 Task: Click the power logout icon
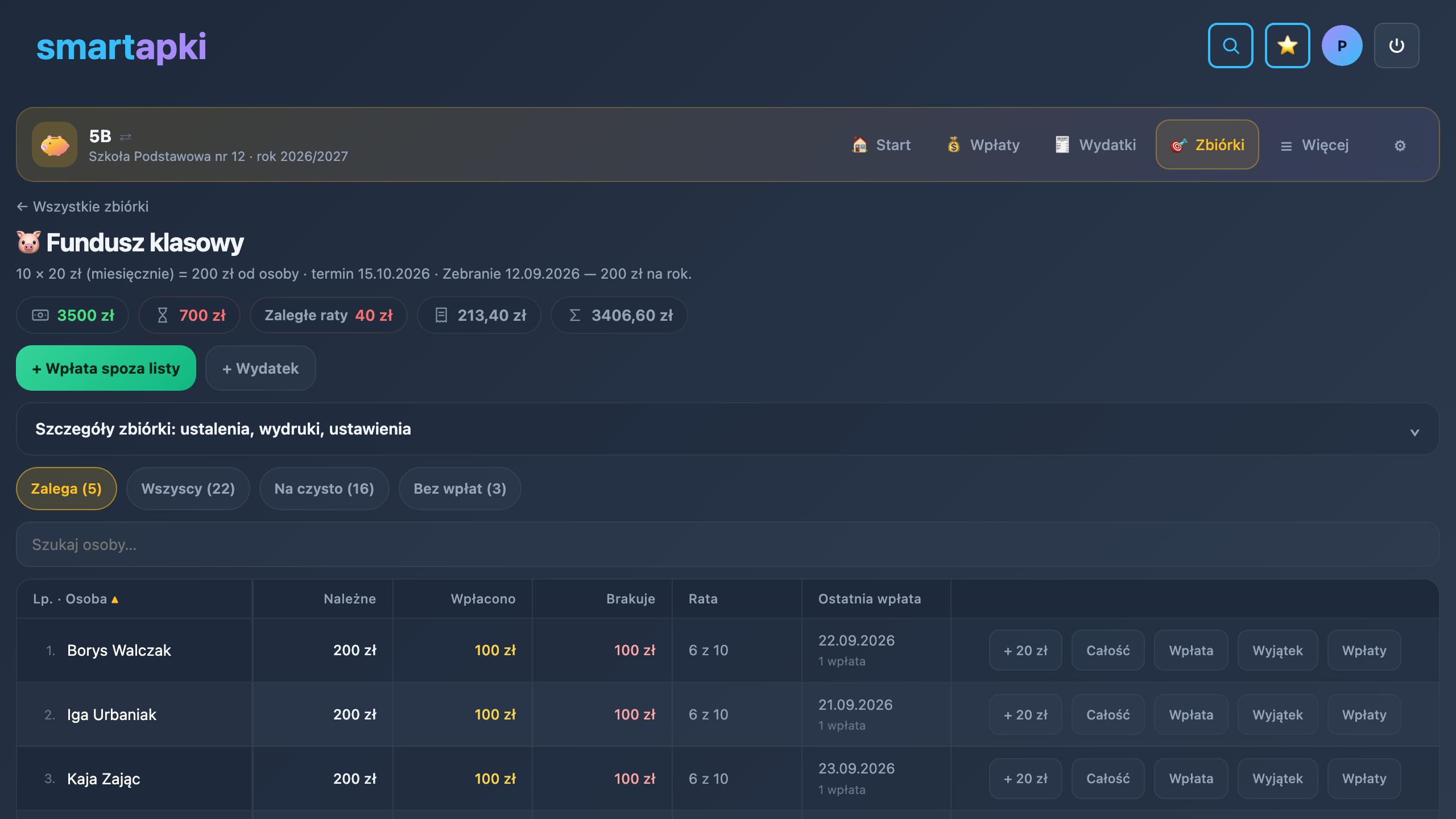1396,45
